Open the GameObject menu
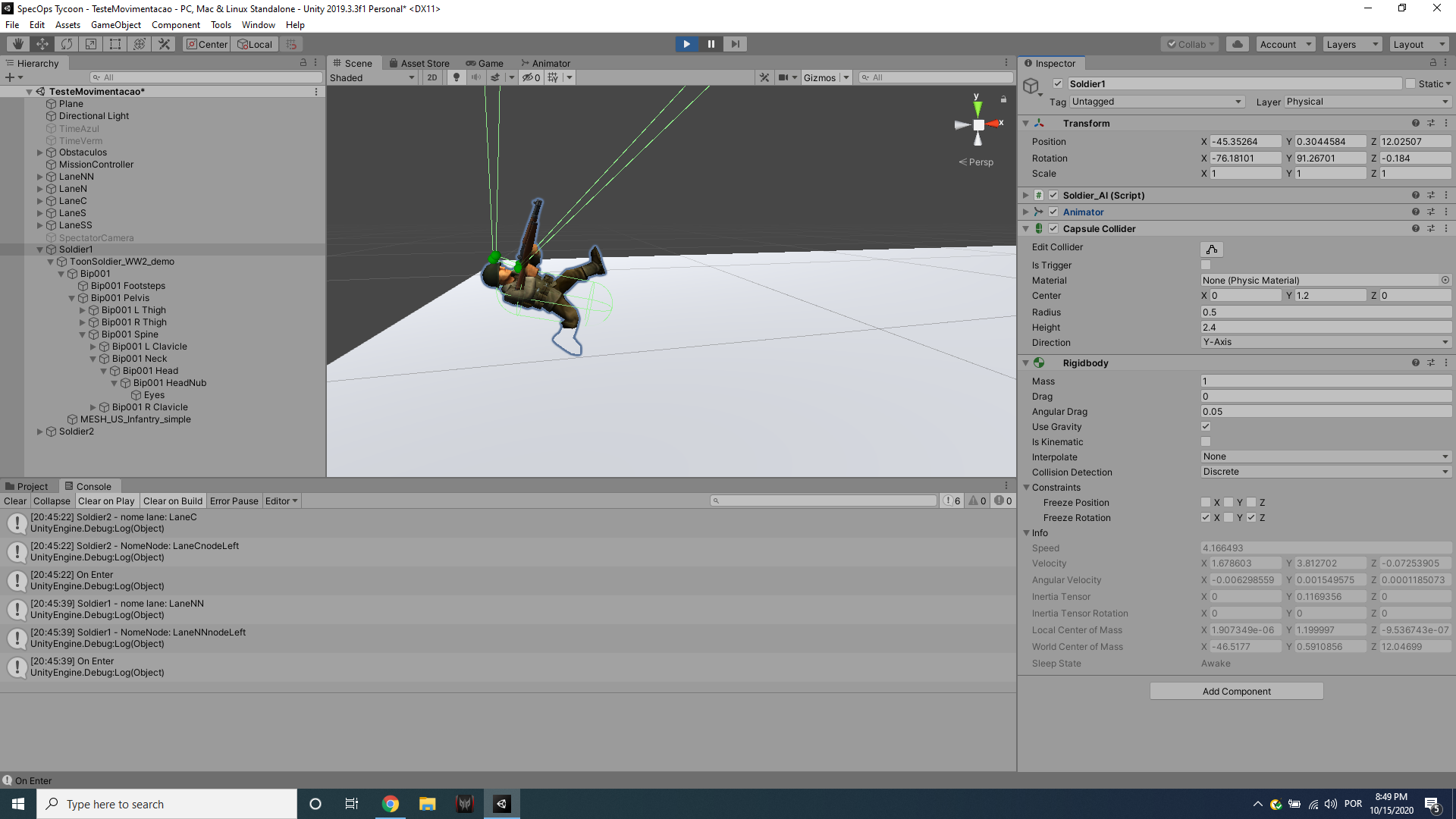1456x819 pixels. pos(115,24)
